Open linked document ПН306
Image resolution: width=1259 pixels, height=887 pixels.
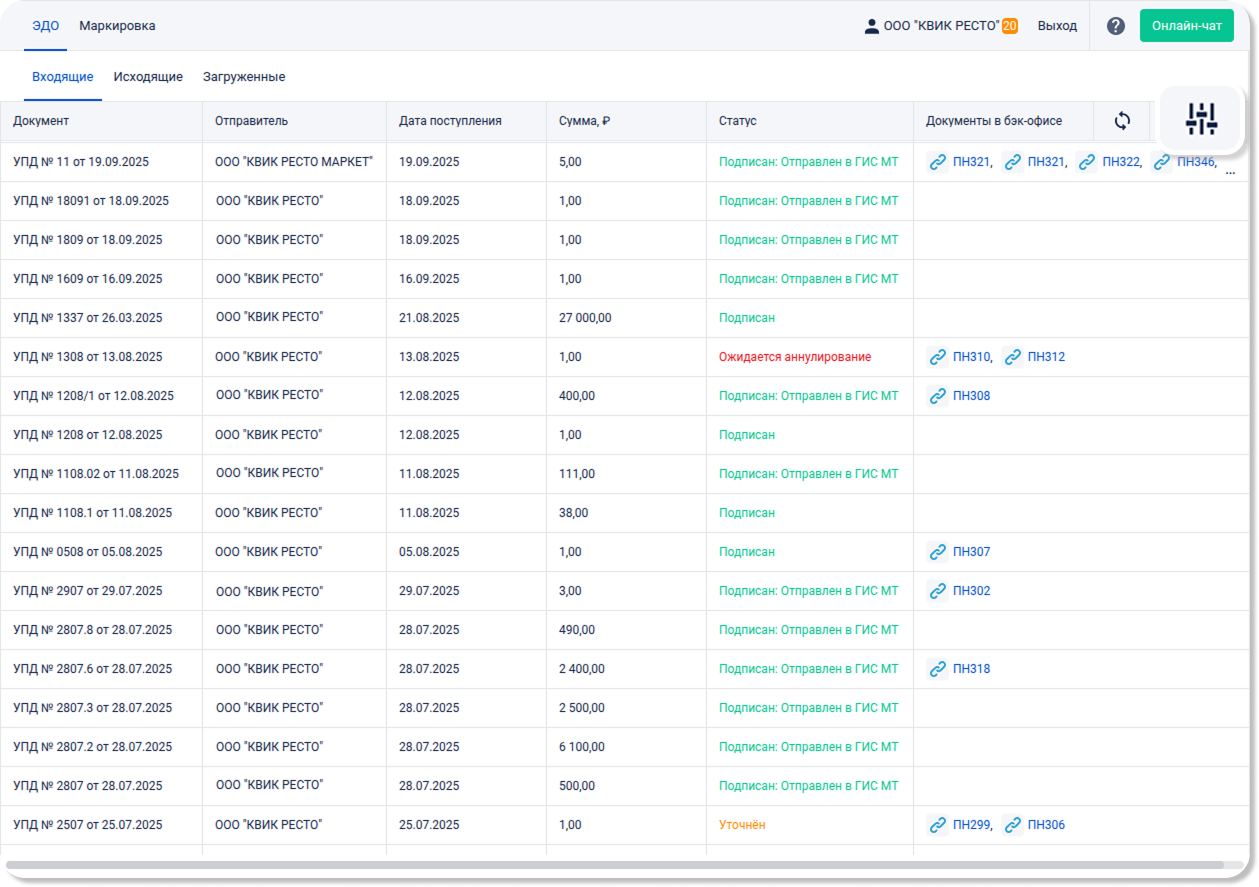point(1046,825)
